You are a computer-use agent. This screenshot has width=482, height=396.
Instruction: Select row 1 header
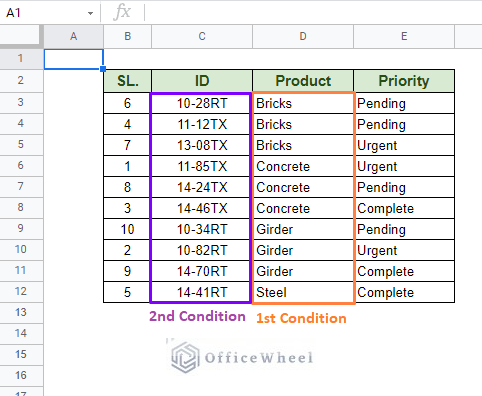(21, 59)
